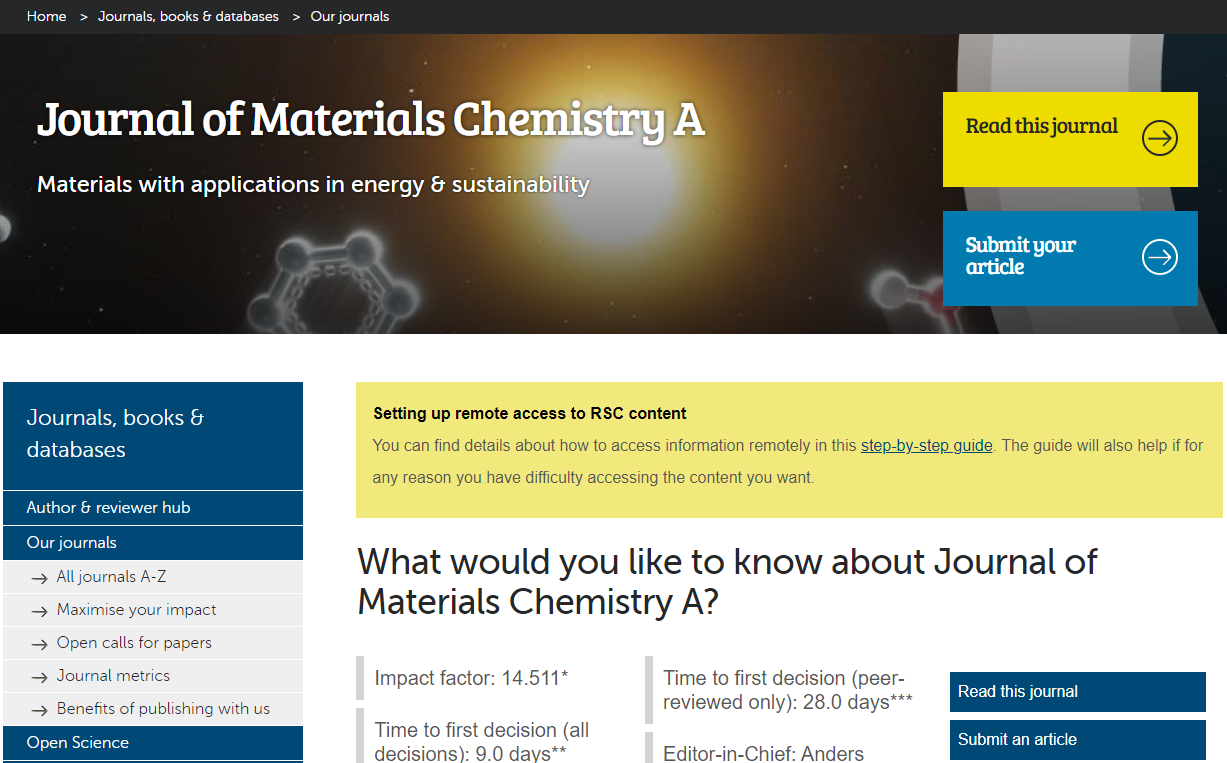The height and width of the screenshot is (763, 1227).
Task: Click arrow icon beside Journal metrics
Action: tap(39, 677)
